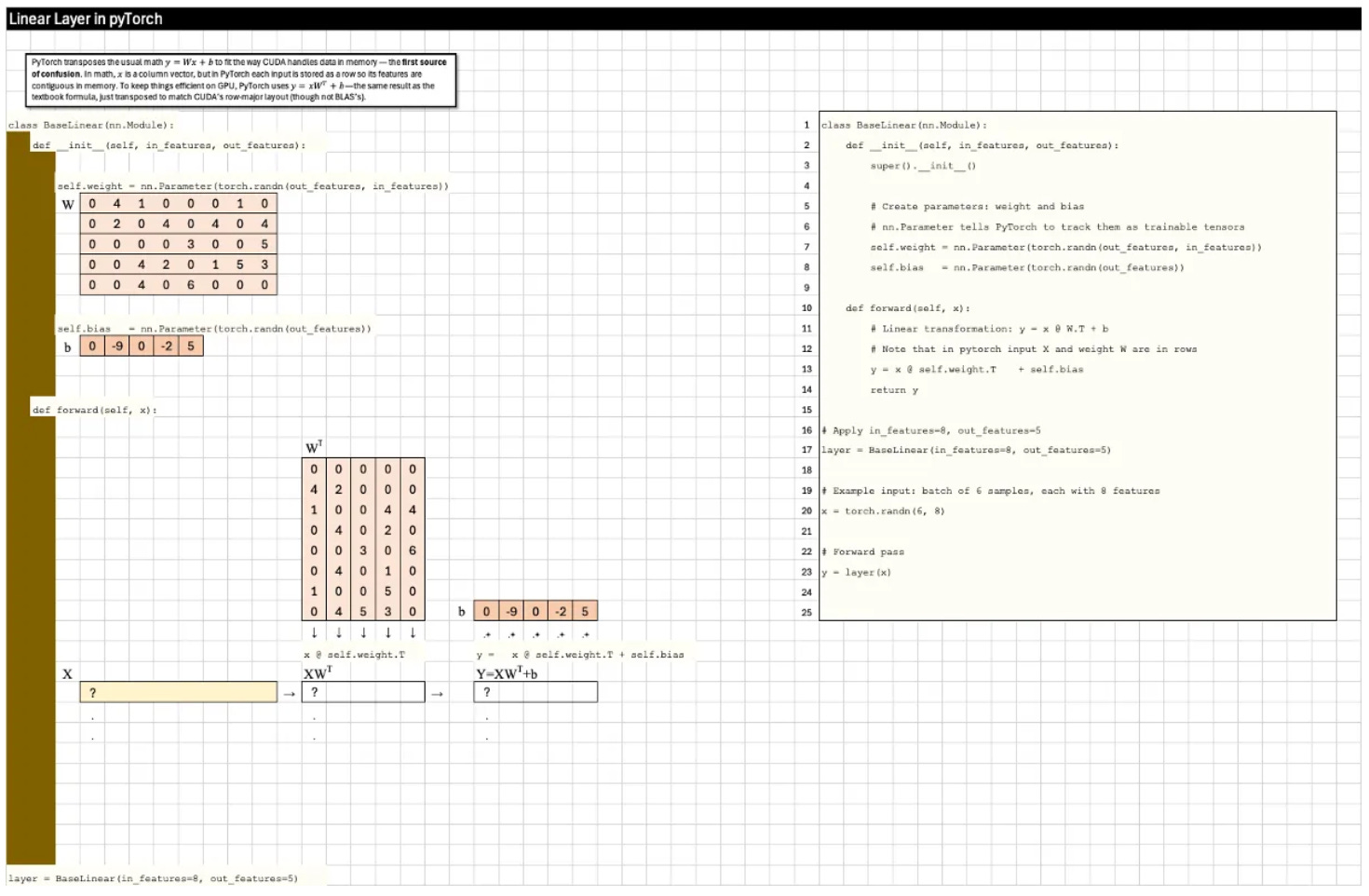The height and width of the screenshot is (896, 1369).
Task: Click the '# Forward pass' comment
Action: [862, 552]
